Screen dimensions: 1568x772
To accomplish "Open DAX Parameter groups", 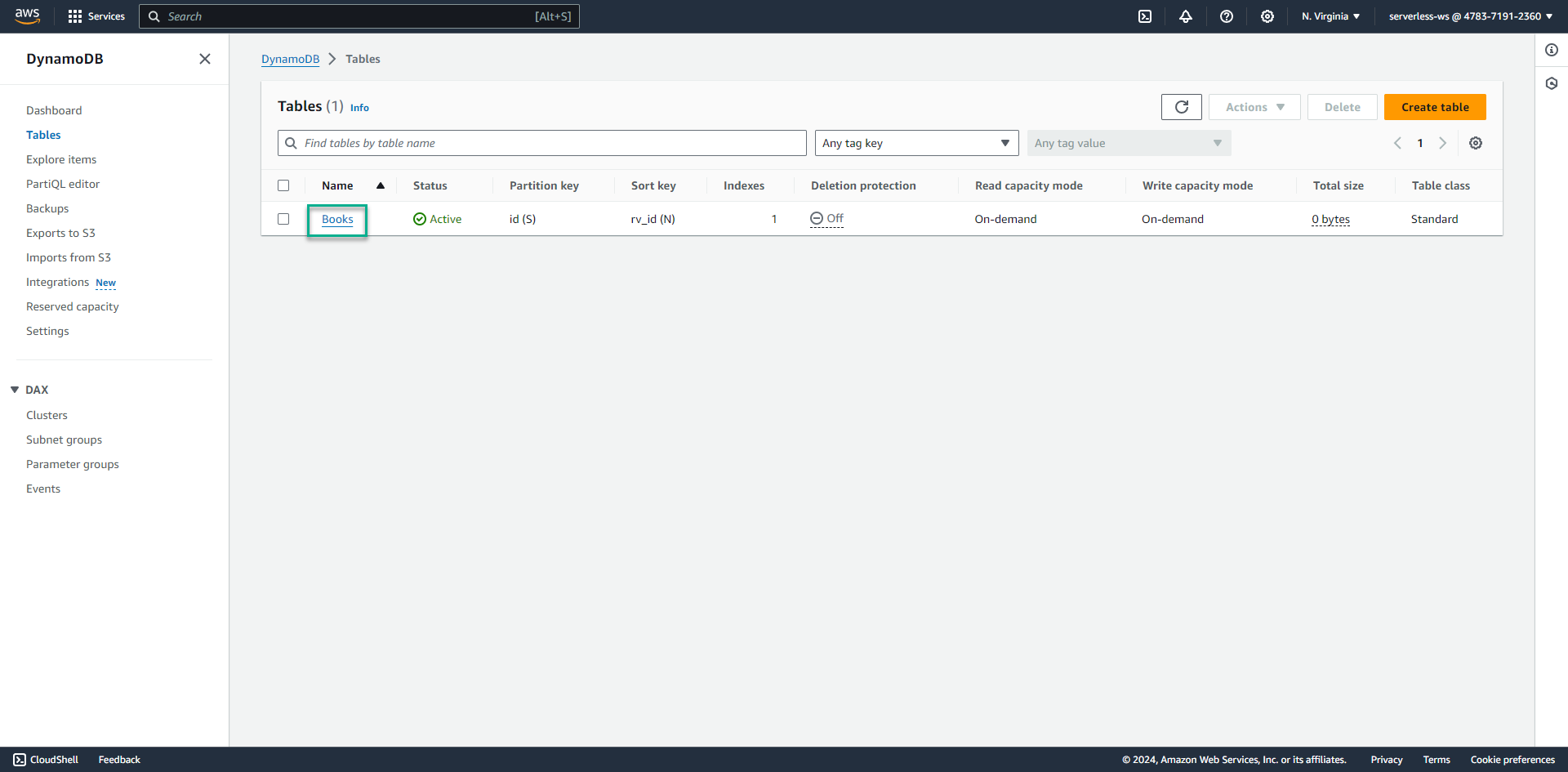I will (x=73, y=464).
